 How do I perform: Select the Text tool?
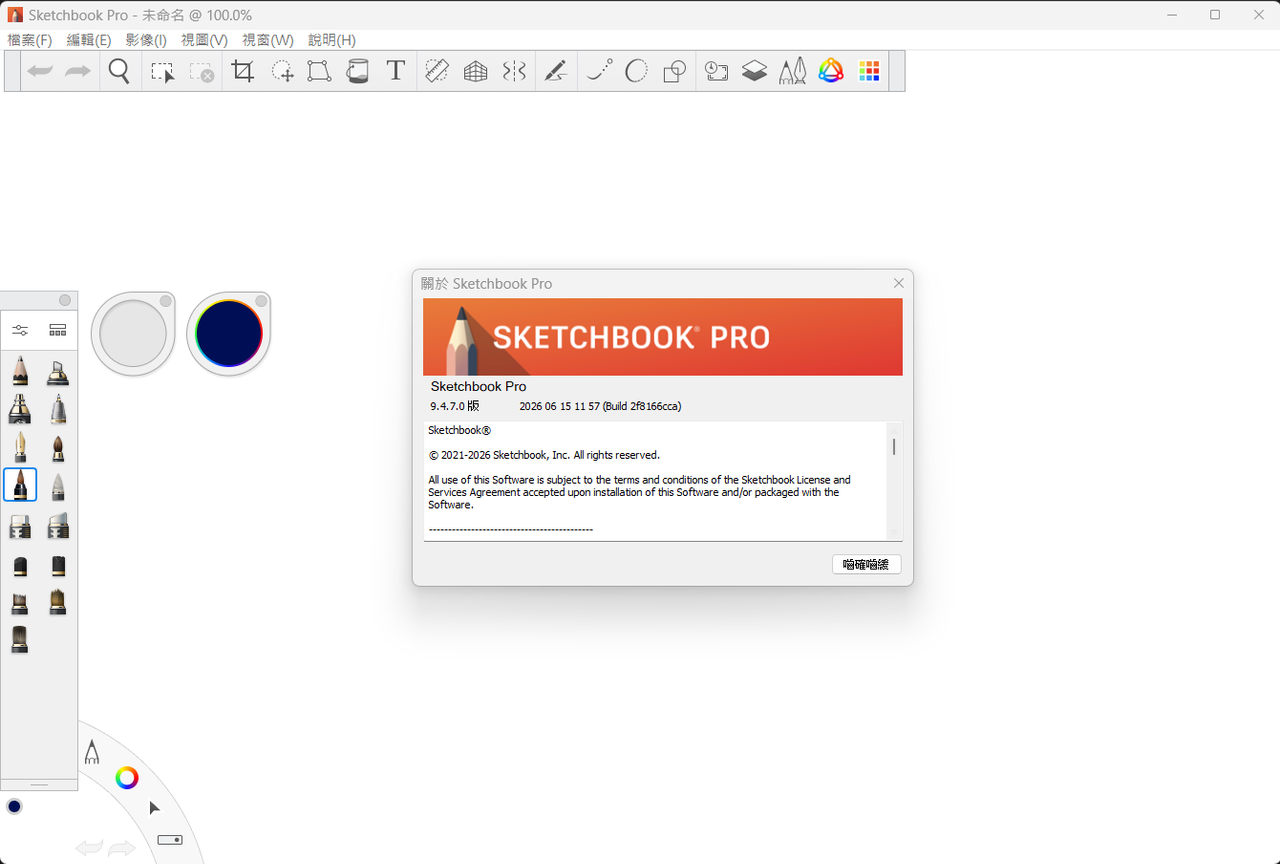pyautogui.click(x=396, y=71)
